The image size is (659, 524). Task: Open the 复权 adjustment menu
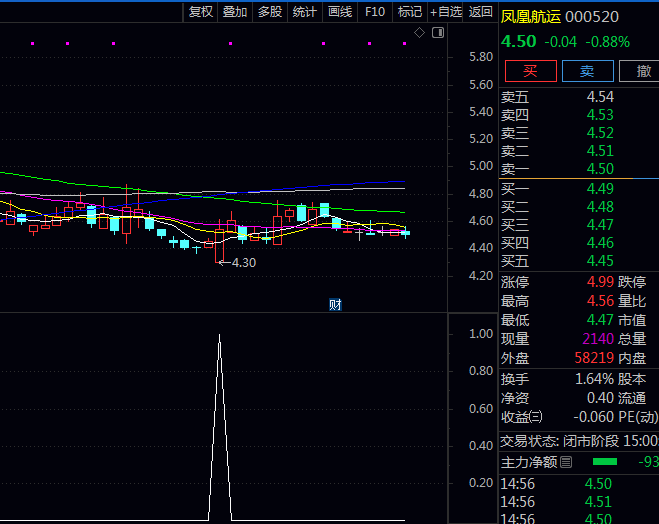[x=201, y=12]
